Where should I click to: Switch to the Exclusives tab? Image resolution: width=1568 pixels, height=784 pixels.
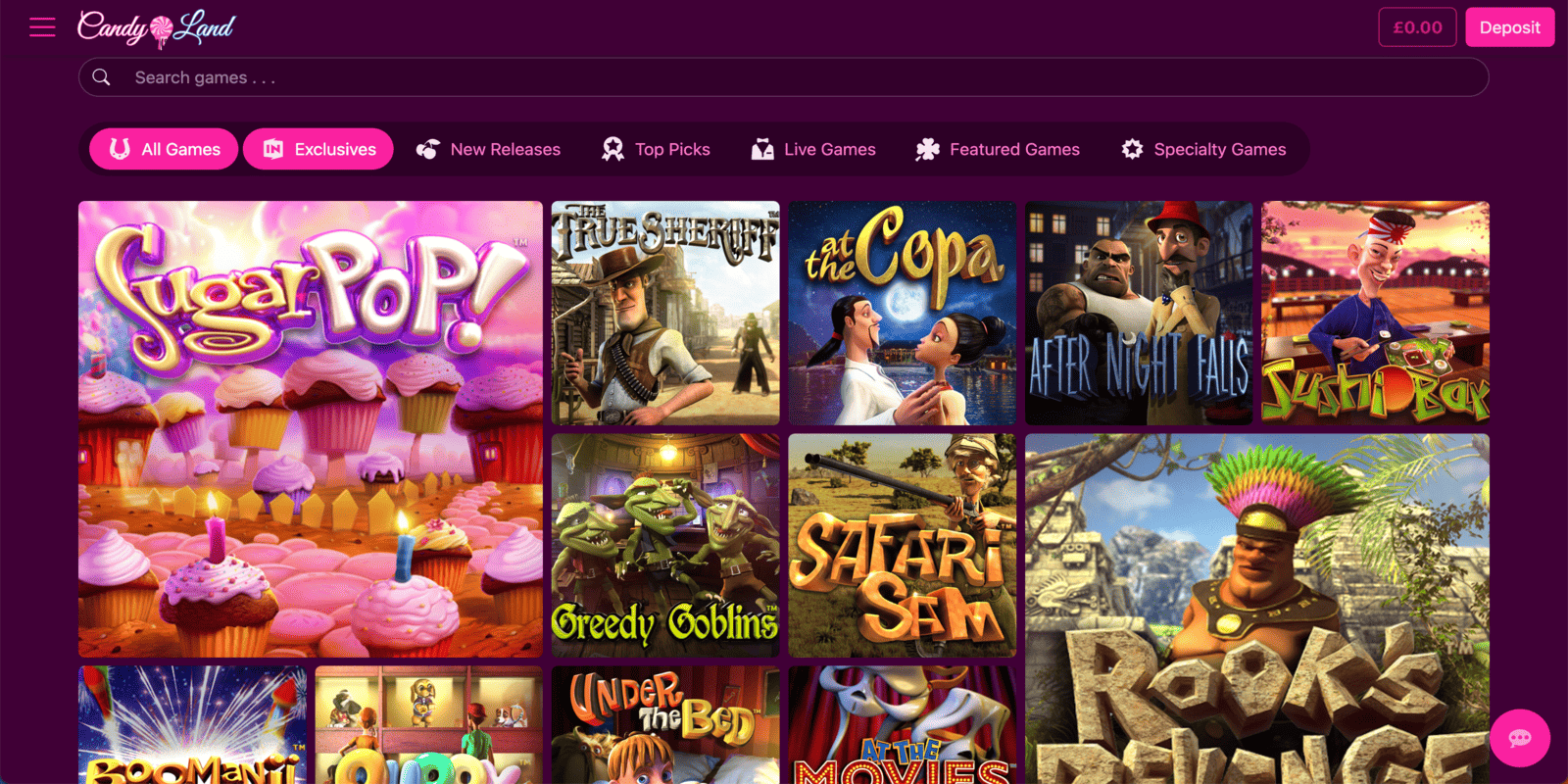318,149
